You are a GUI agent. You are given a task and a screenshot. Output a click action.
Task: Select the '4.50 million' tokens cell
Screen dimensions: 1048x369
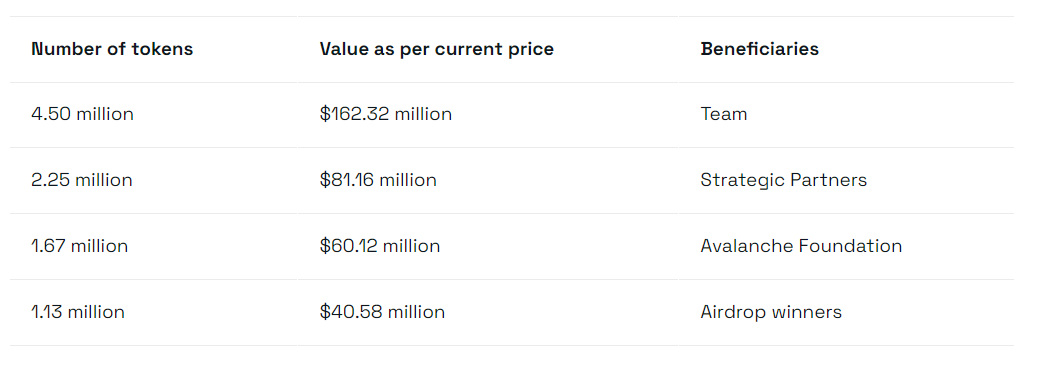(x=82, y=114)
